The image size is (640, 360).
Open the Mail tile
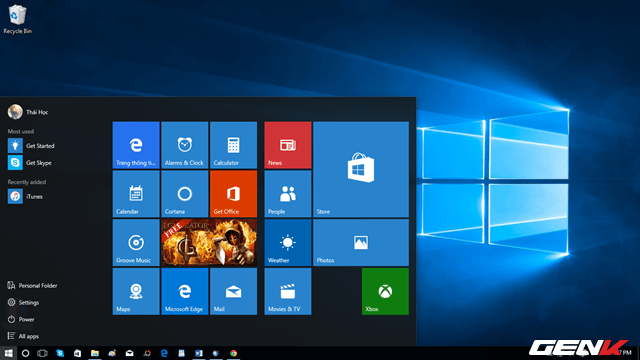(x=233, y=291)
